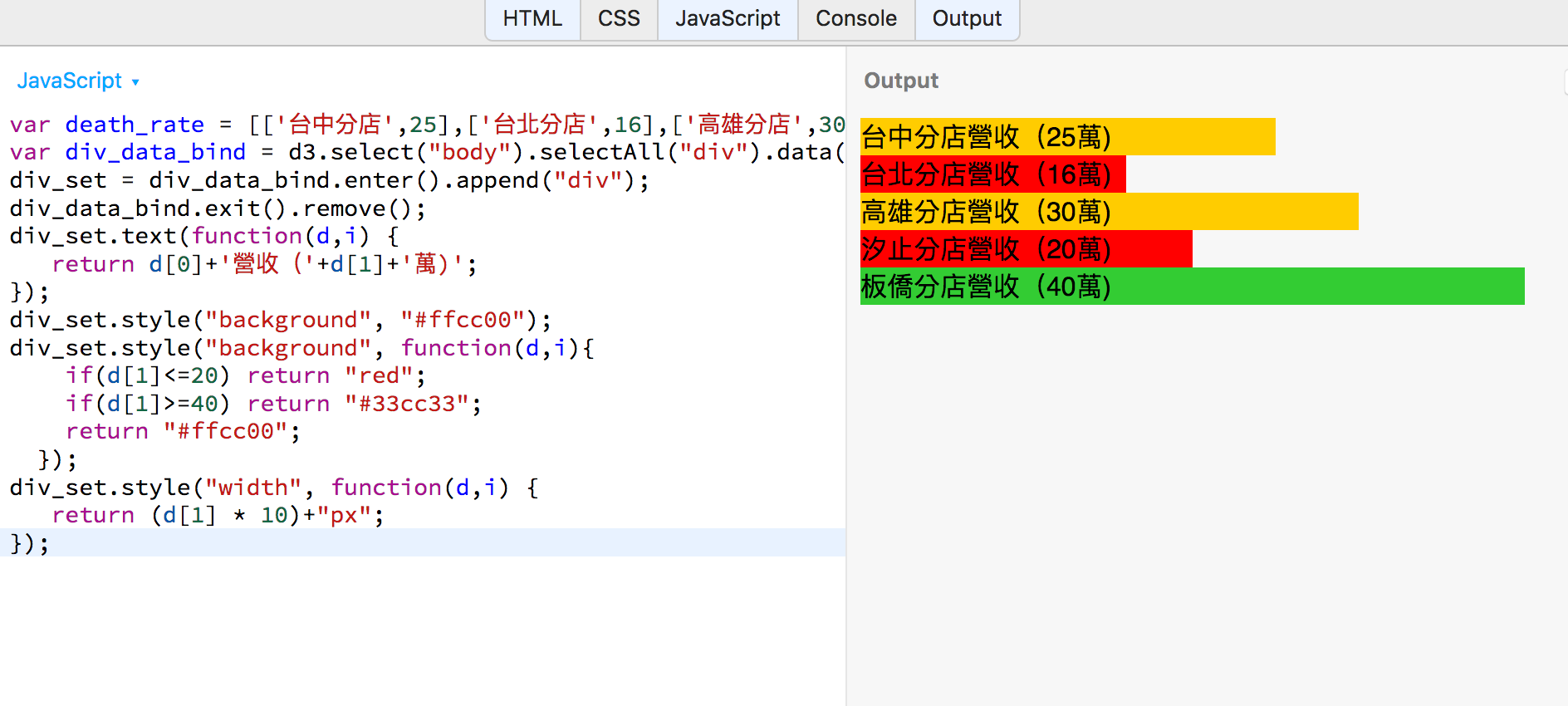The width and height of the screenshot is (1568, 706).
Task: Toggle the Output panel tab
Action: click(x=967, y=19)
